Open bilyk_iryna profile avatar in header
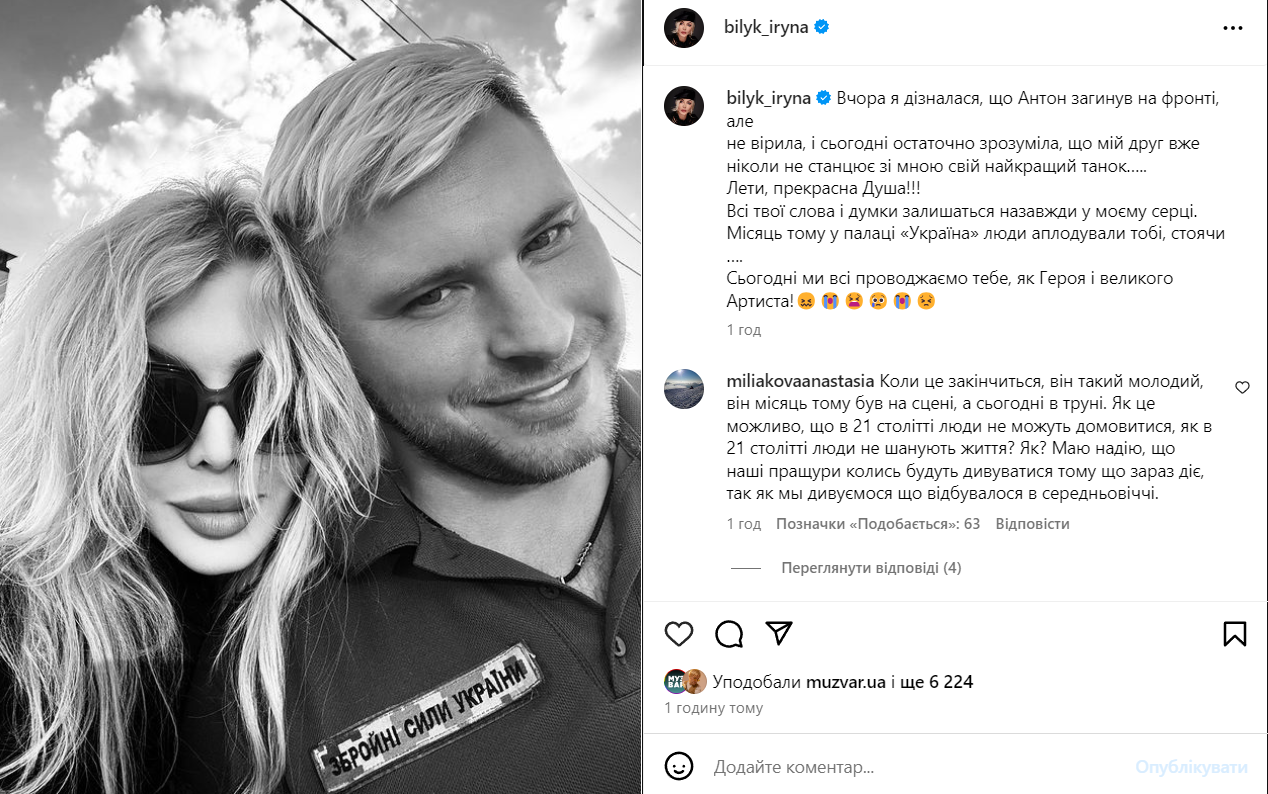 pyautogui.click(x=684, y=28)
